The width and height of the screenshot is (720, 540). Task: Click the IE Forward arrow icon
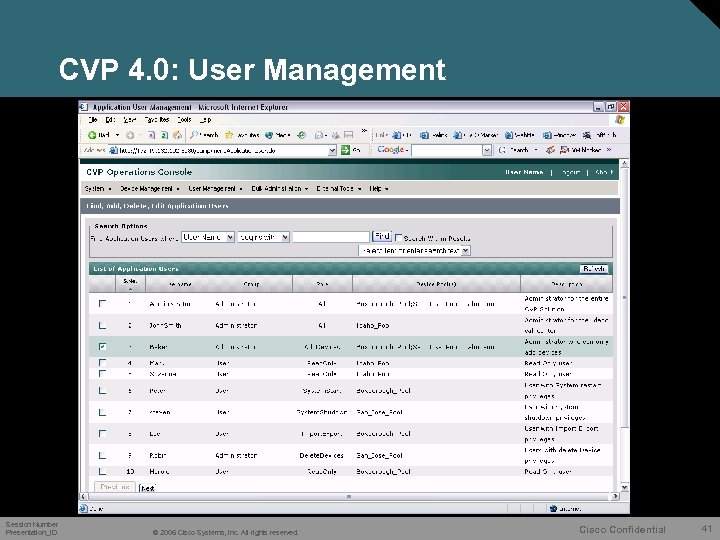click(130, 135)
